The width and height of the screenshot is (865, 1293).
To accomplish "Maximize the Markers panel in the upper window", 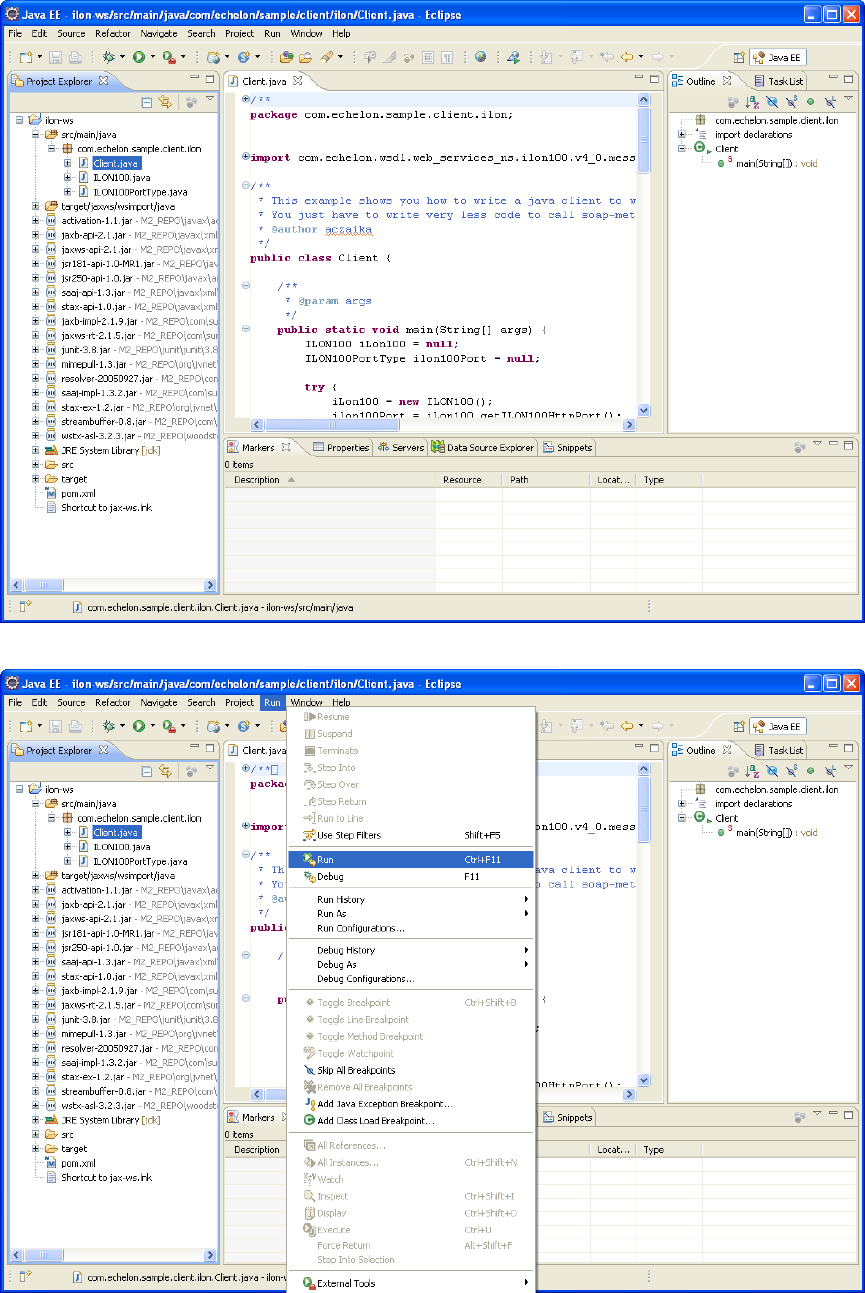I will coord(849,444).
